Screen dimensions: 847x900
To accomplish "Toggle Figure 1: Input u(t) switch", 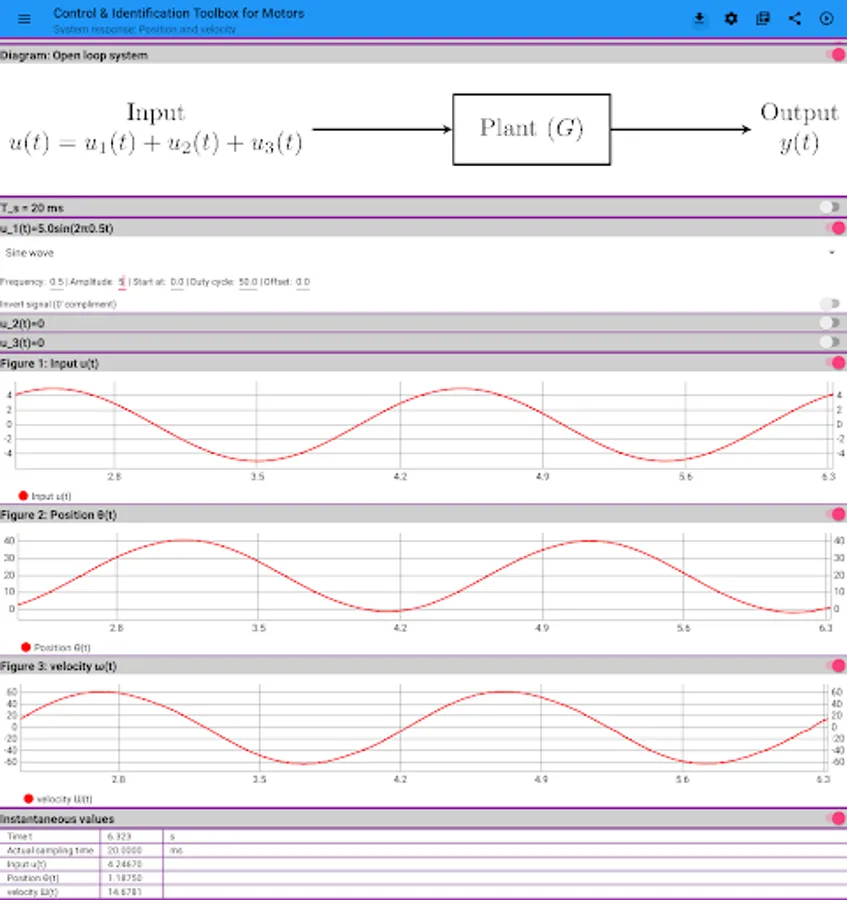I will [x=834, y=363].
